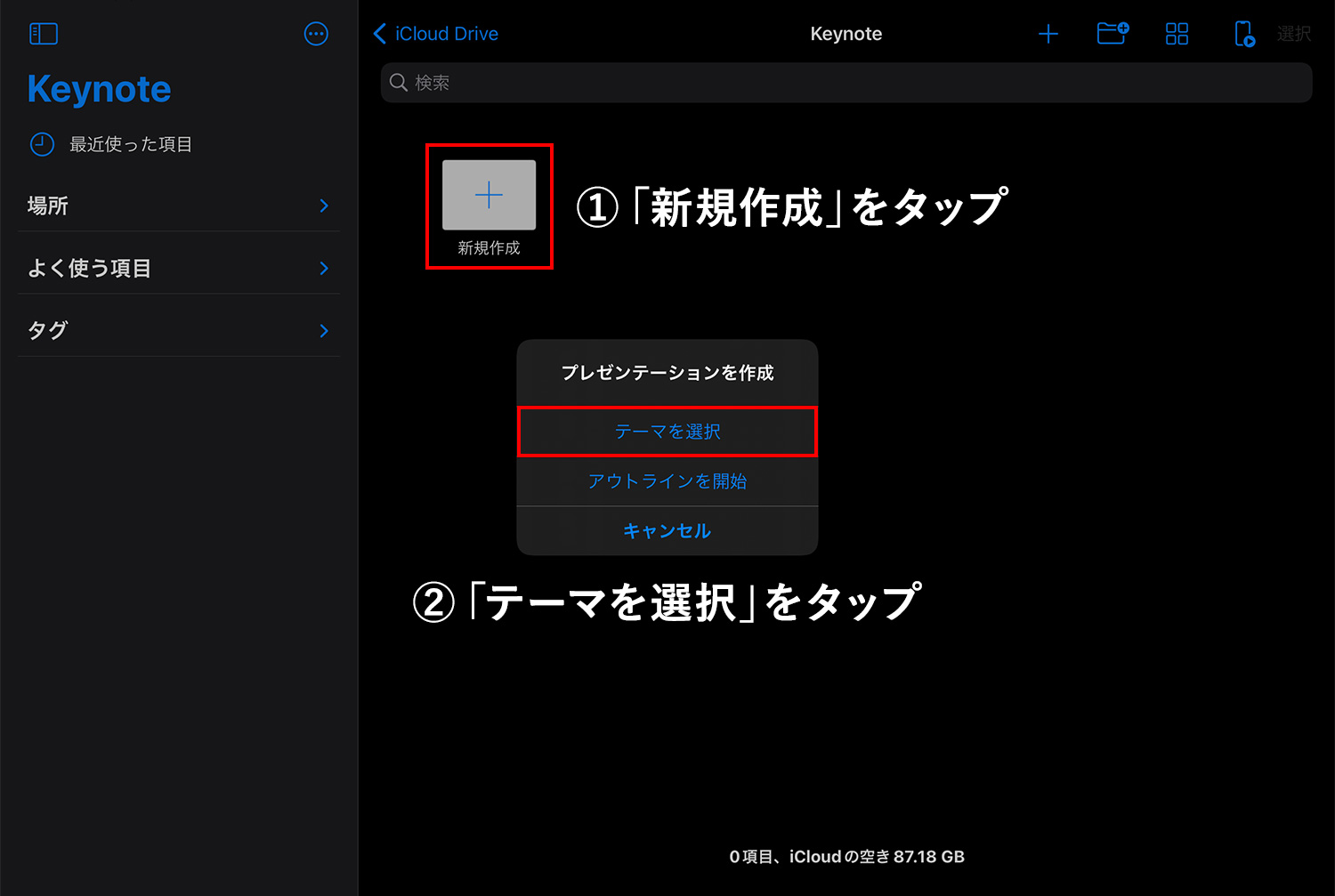Image resolution: width=1335 pixels, height=896 pixels.
Task: Open 最近使った項目 in the sidebar
Action: point(111,144)
